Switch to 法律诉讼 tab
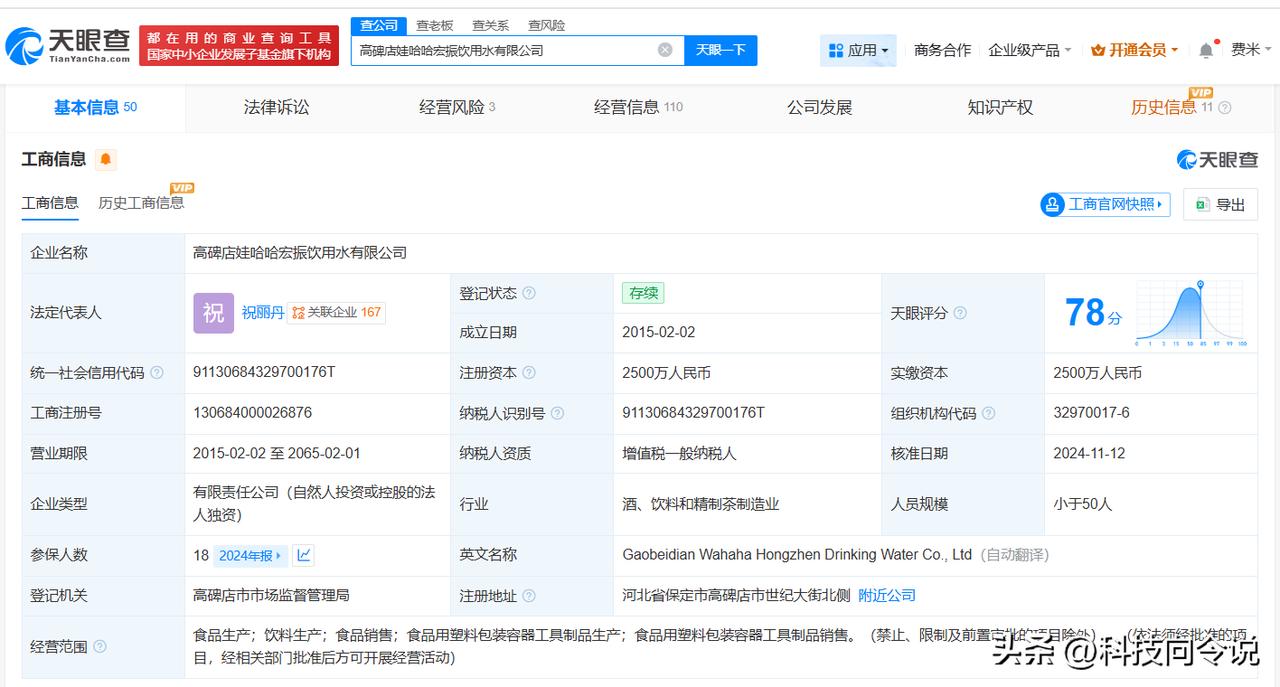 click(276, 107)
